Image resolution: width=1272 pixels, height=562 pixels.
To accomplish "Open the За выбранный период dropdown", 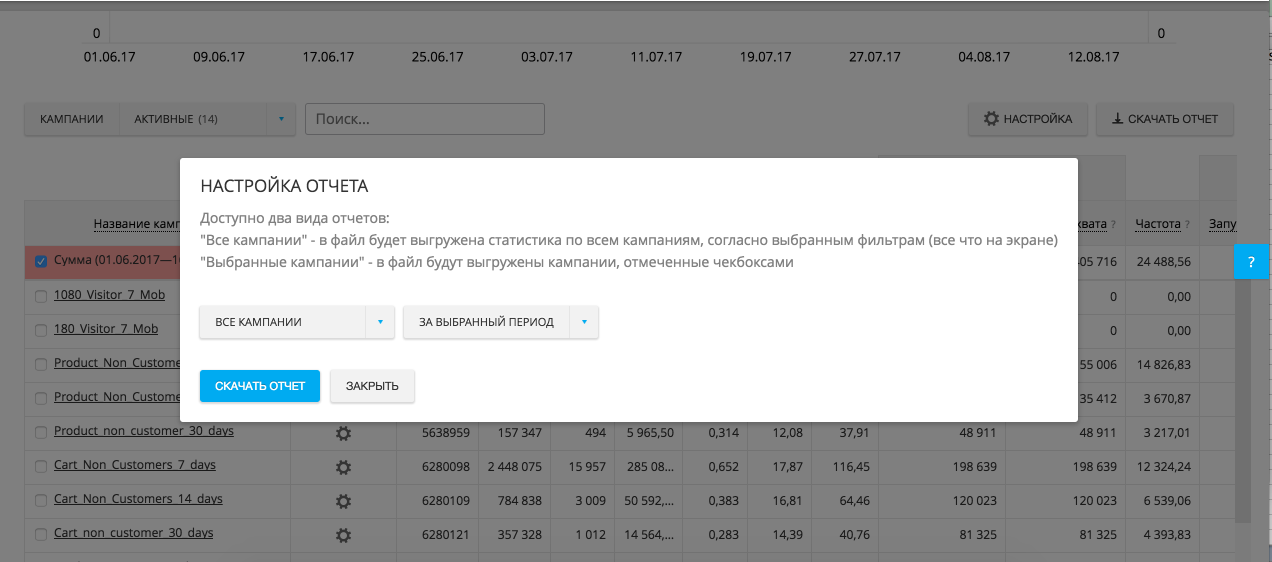I will pos(500,322).
